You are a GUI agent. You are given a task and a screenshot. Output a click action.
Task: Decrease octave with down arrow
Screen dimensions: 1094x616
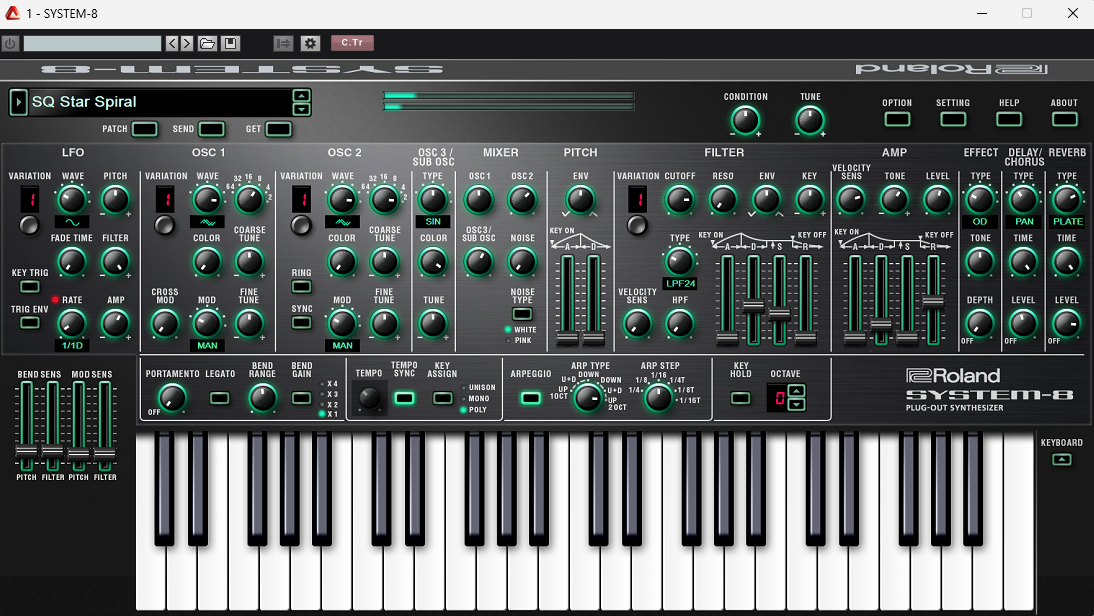click(x=797, y=405)
